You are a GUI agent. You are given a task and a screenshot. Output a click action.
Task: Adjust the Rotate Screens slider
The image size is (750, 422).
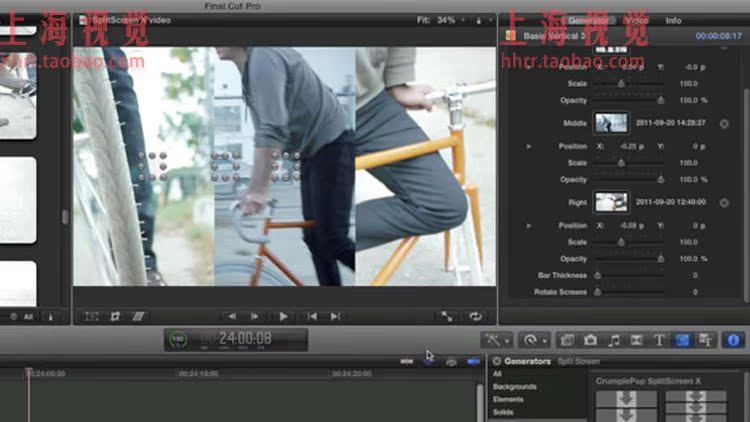click(x=628, y=292)
